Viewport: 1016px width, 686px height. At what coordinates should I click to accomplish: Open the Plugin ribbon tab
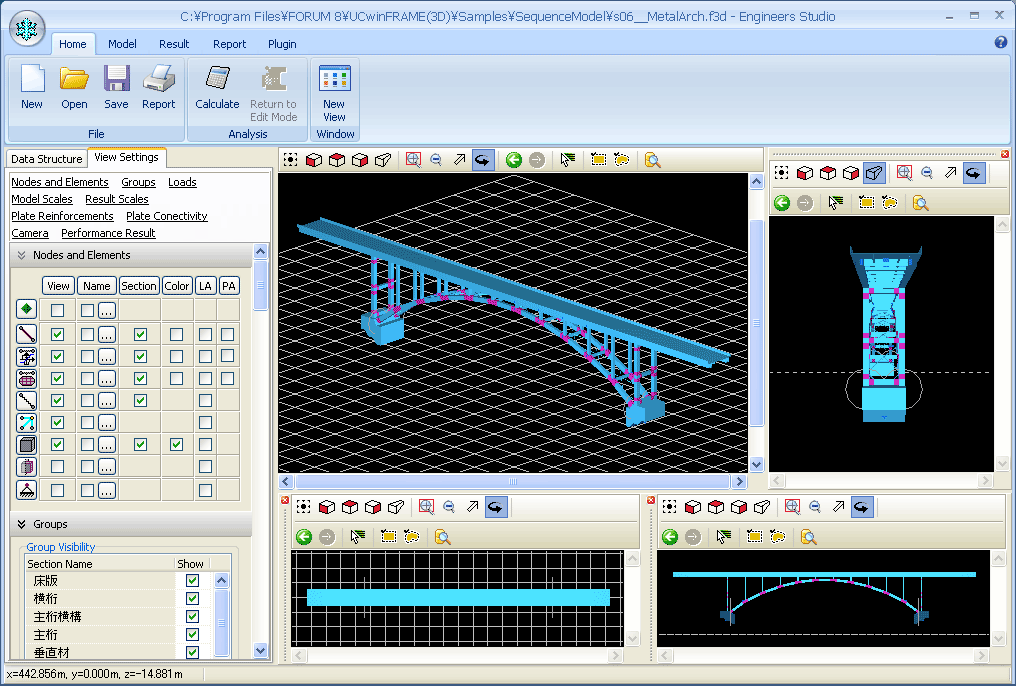click(283, 44)
